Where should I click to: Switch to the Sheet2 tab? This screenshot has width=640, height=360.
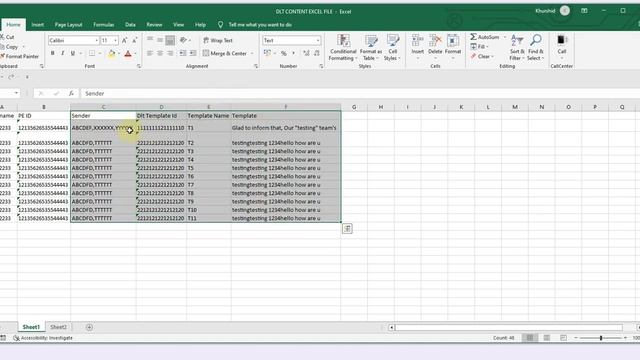[58, 327]
